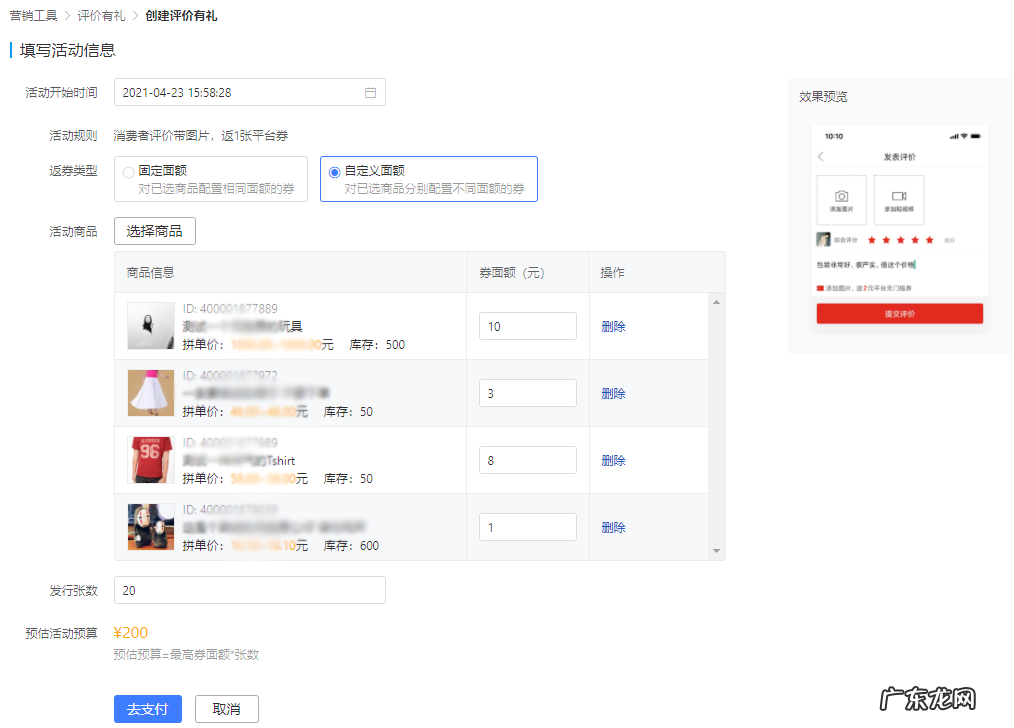This screenshot has height=728, width=1014.
Task: Click the 选择商品 button
Action: click(x=155, y=231)
